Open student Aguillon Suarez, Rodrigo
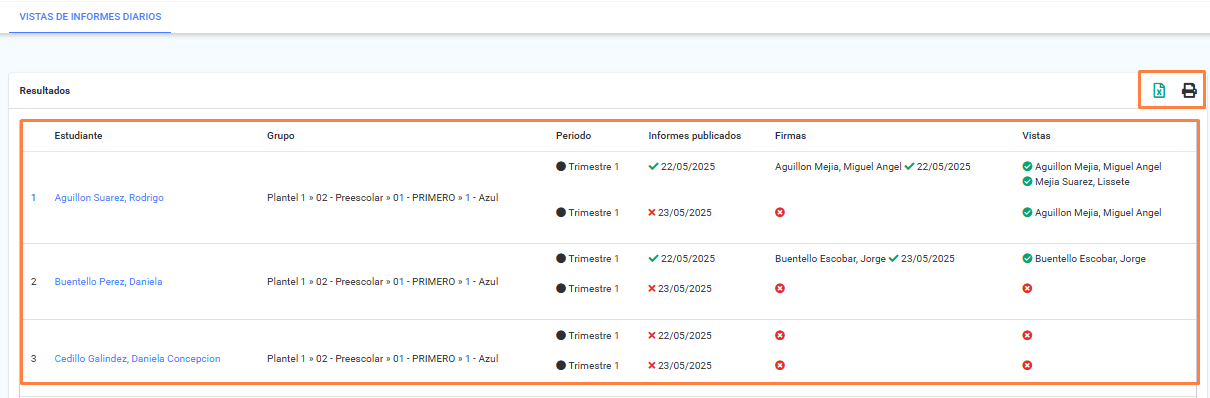 [x=109, y=198]
